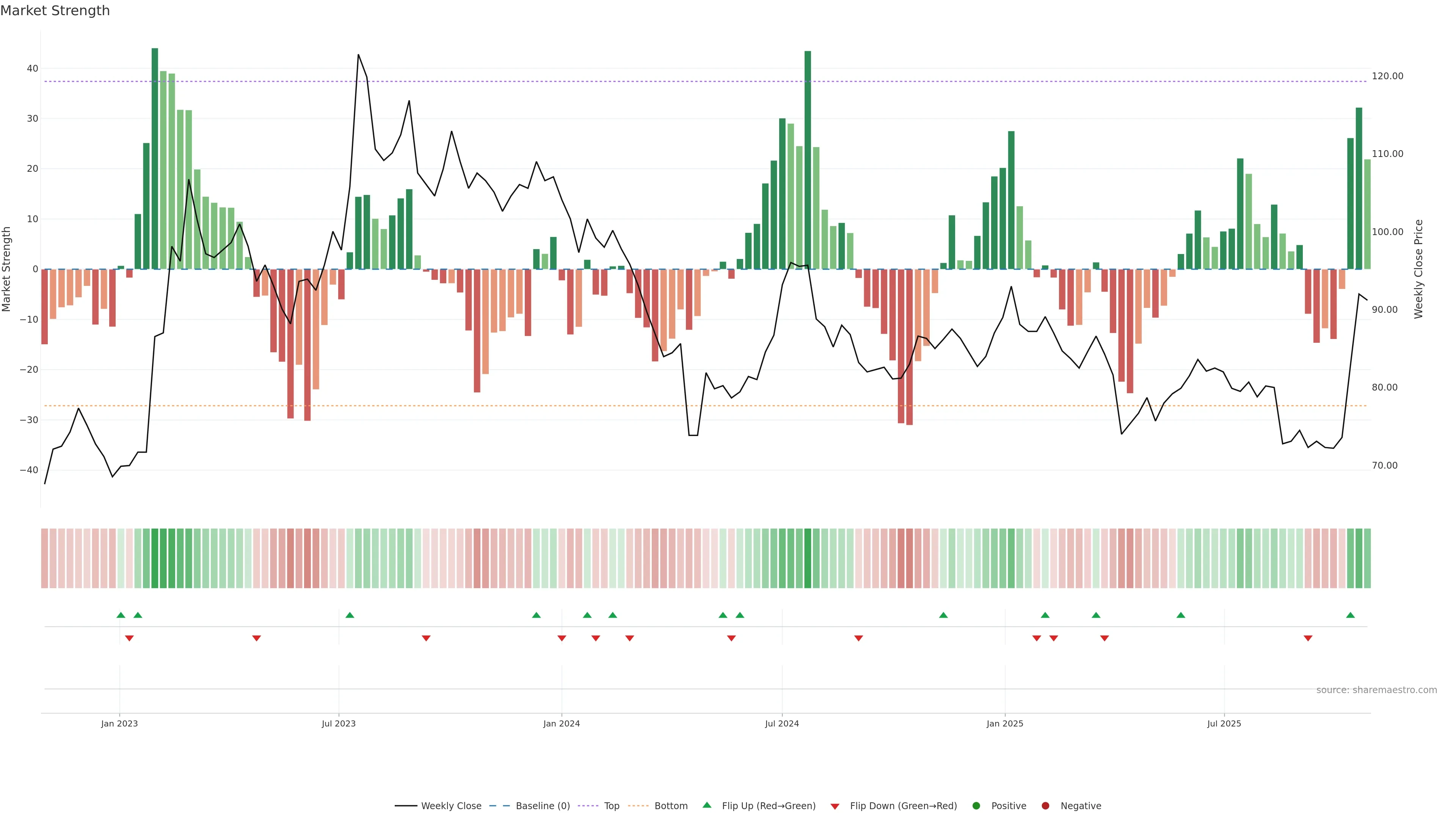Click the 120.00 price axis tick label
The image size is (1456, 819).
coord(1387,76)
